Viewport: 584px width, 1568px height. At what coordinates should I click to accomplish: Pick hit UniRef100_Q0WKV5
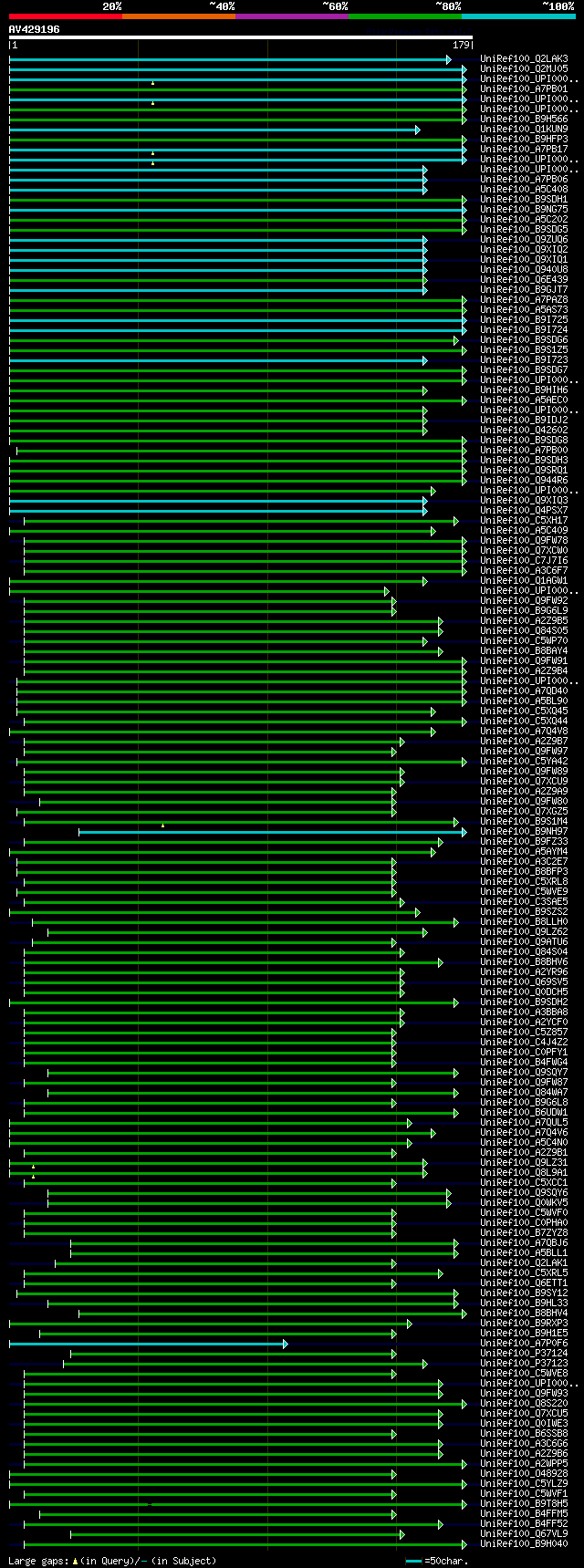[x=524, y=1203]
